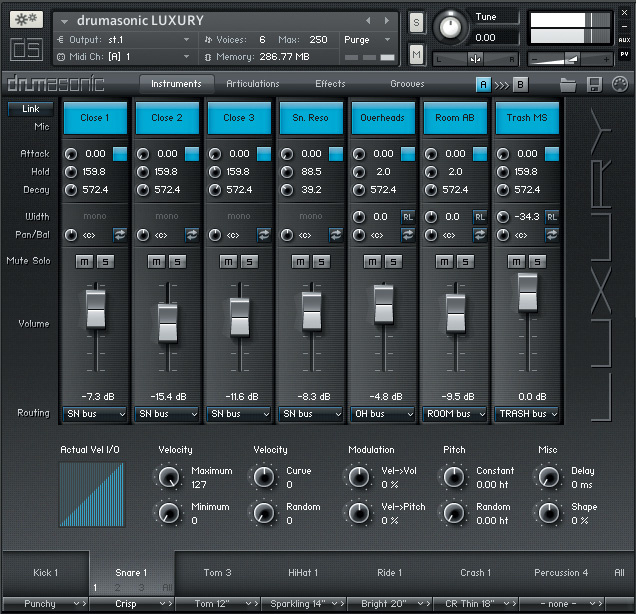Open the Midi Ch dropdown
This screenshot has height=614, width=636.
pos(124,57)
